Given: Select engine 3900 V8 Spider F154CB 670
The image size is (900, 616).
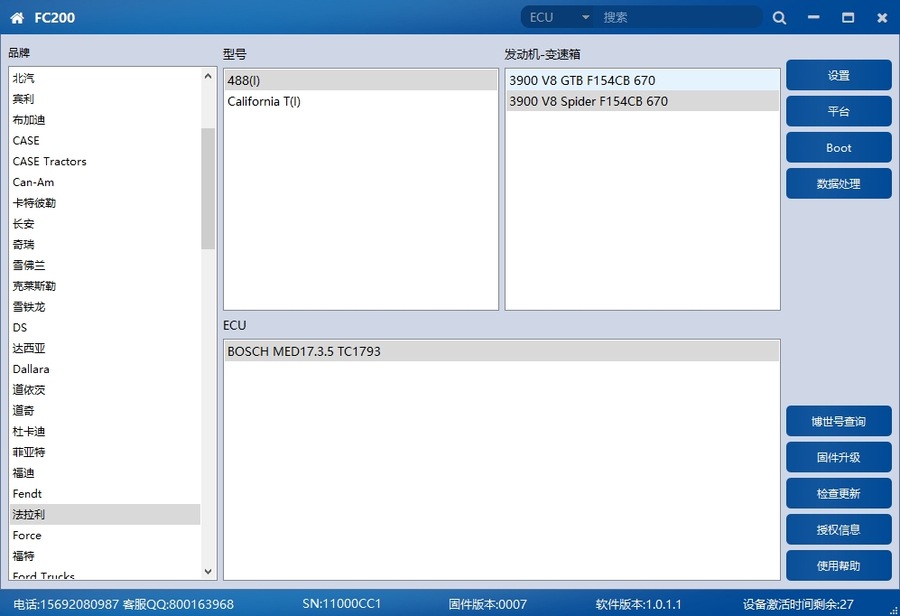Looking at the screenshot, I should 642,101.
